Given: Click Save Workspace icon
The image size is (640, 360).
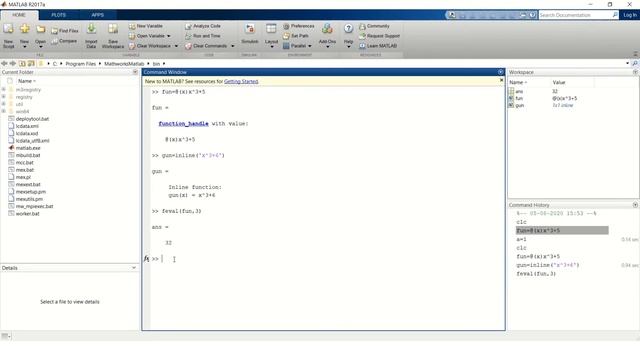Looking at the screenshot, I should [113, 36].
